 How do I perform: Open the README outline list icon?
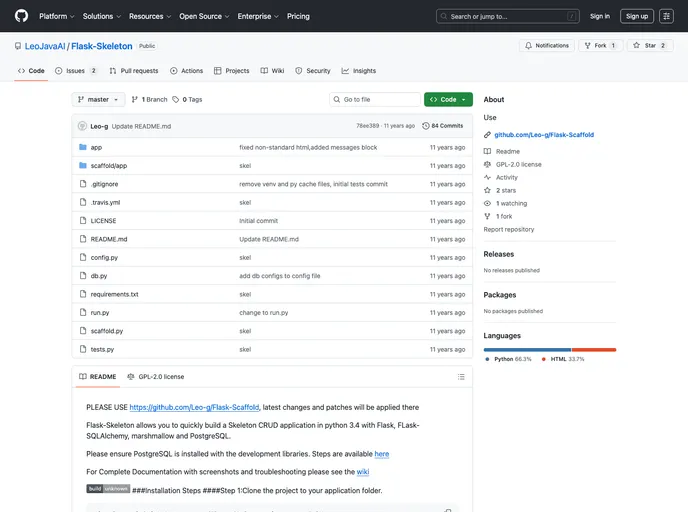tap(461, 377)
